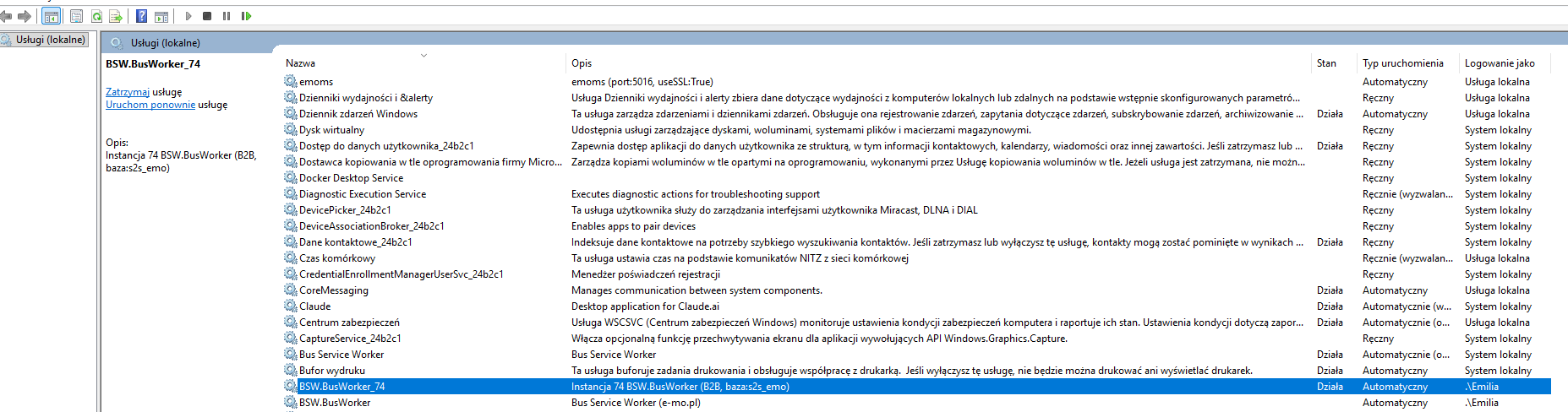Select the DeviceAssociationBroker_24b2c1 service
The image size is (1568, 412).
371,226
